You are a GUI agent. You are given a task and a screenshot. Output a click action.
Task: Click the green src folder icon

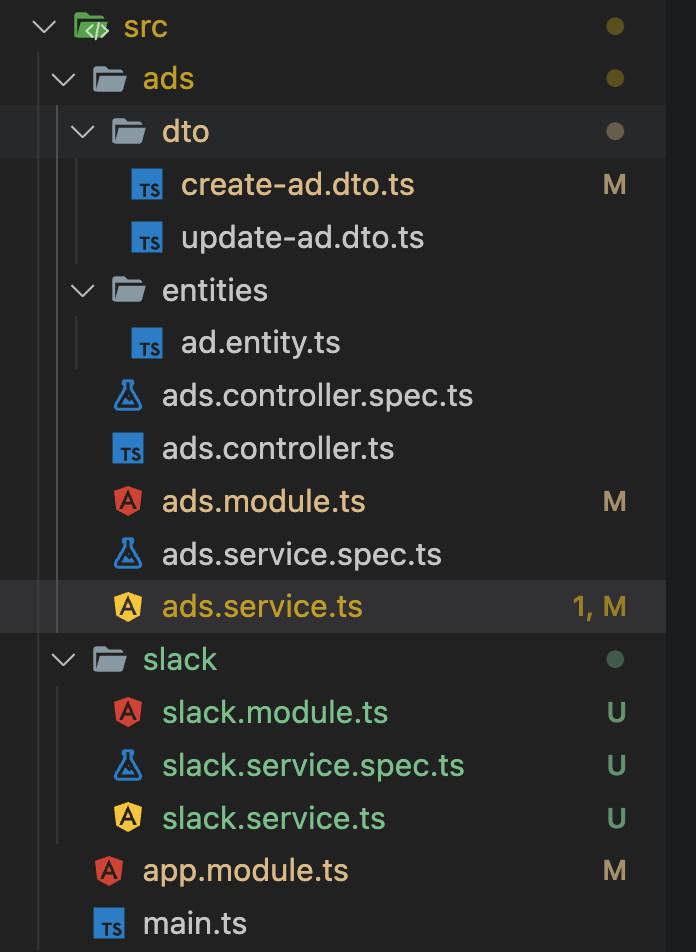point(92,27)
